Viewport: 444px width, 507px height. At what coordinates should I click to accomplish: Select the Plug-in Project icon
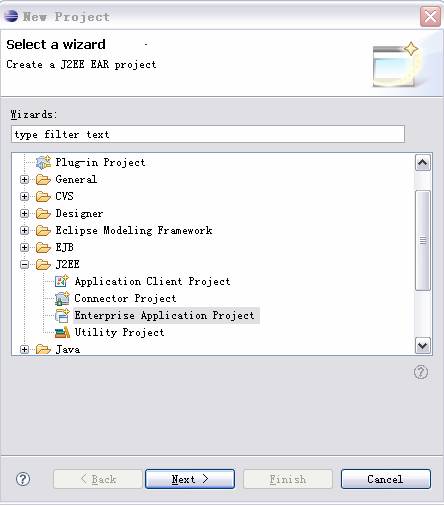coord(43,162)
